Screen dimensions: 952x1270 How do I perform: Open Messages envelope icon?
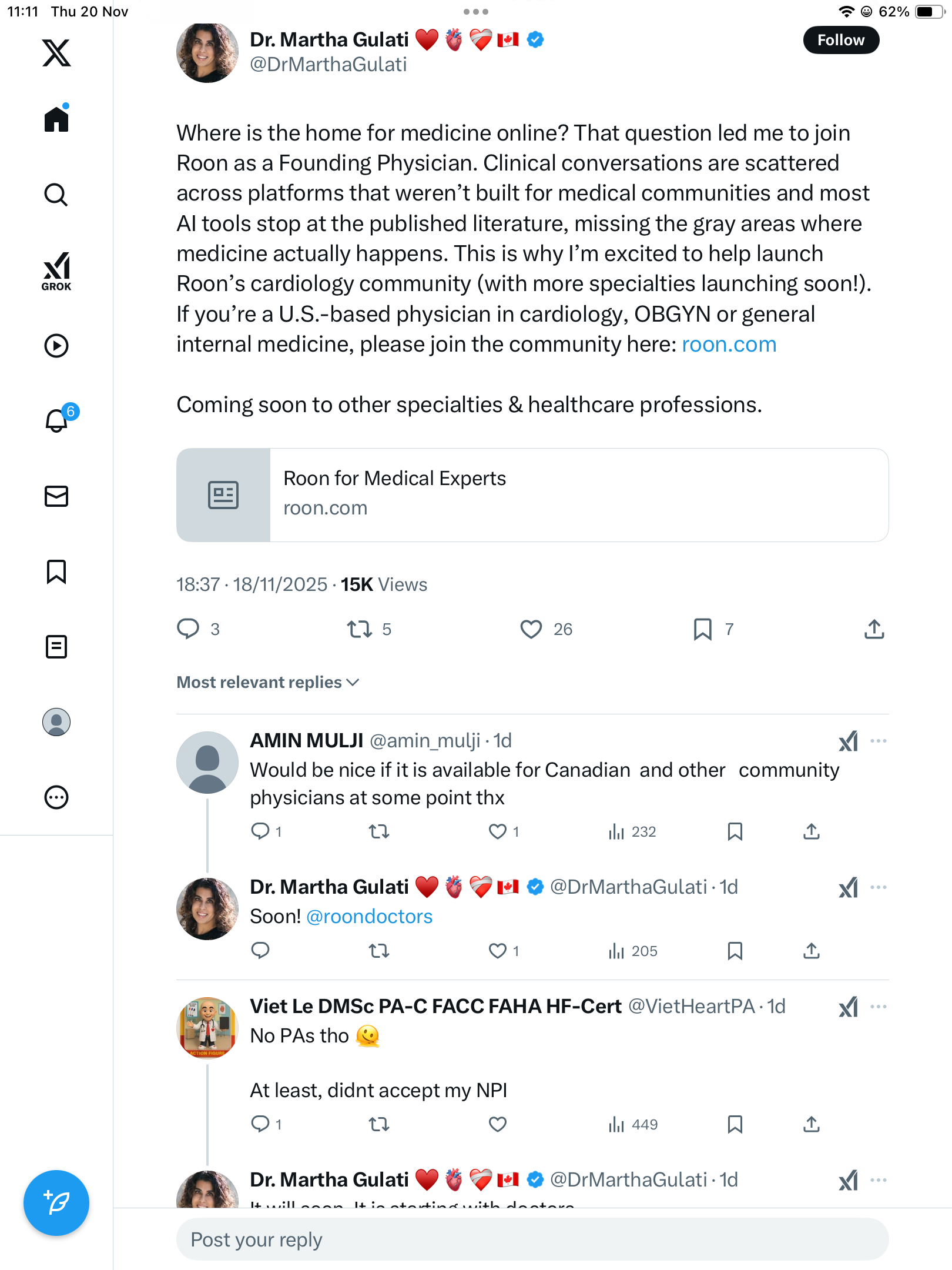[x=56, y=496]
